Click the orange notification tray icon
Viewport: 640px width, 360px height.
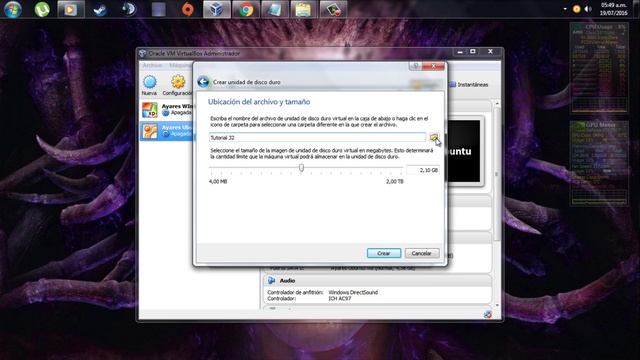tap(576, 9)
